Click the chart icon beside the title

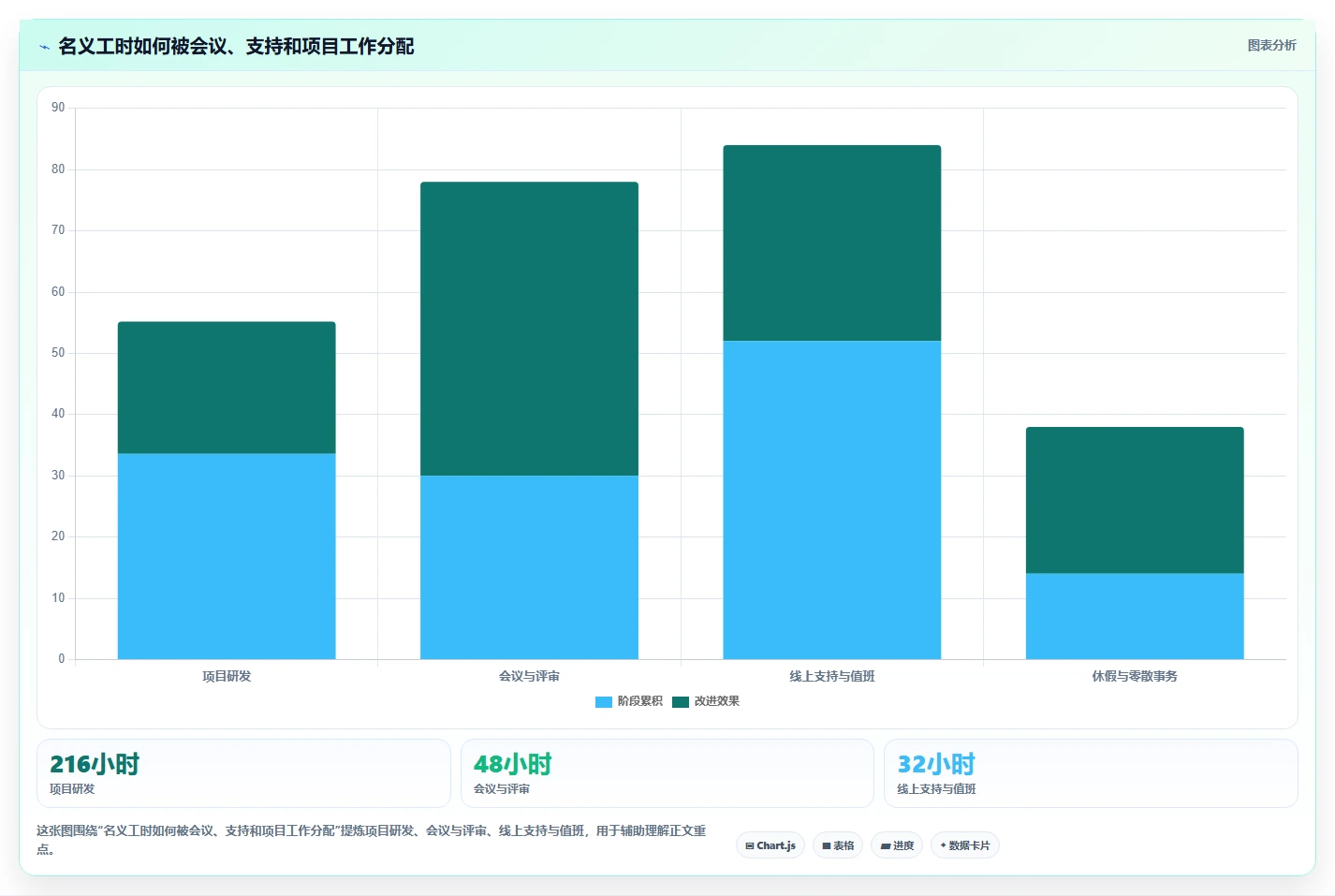pos(44,47)
